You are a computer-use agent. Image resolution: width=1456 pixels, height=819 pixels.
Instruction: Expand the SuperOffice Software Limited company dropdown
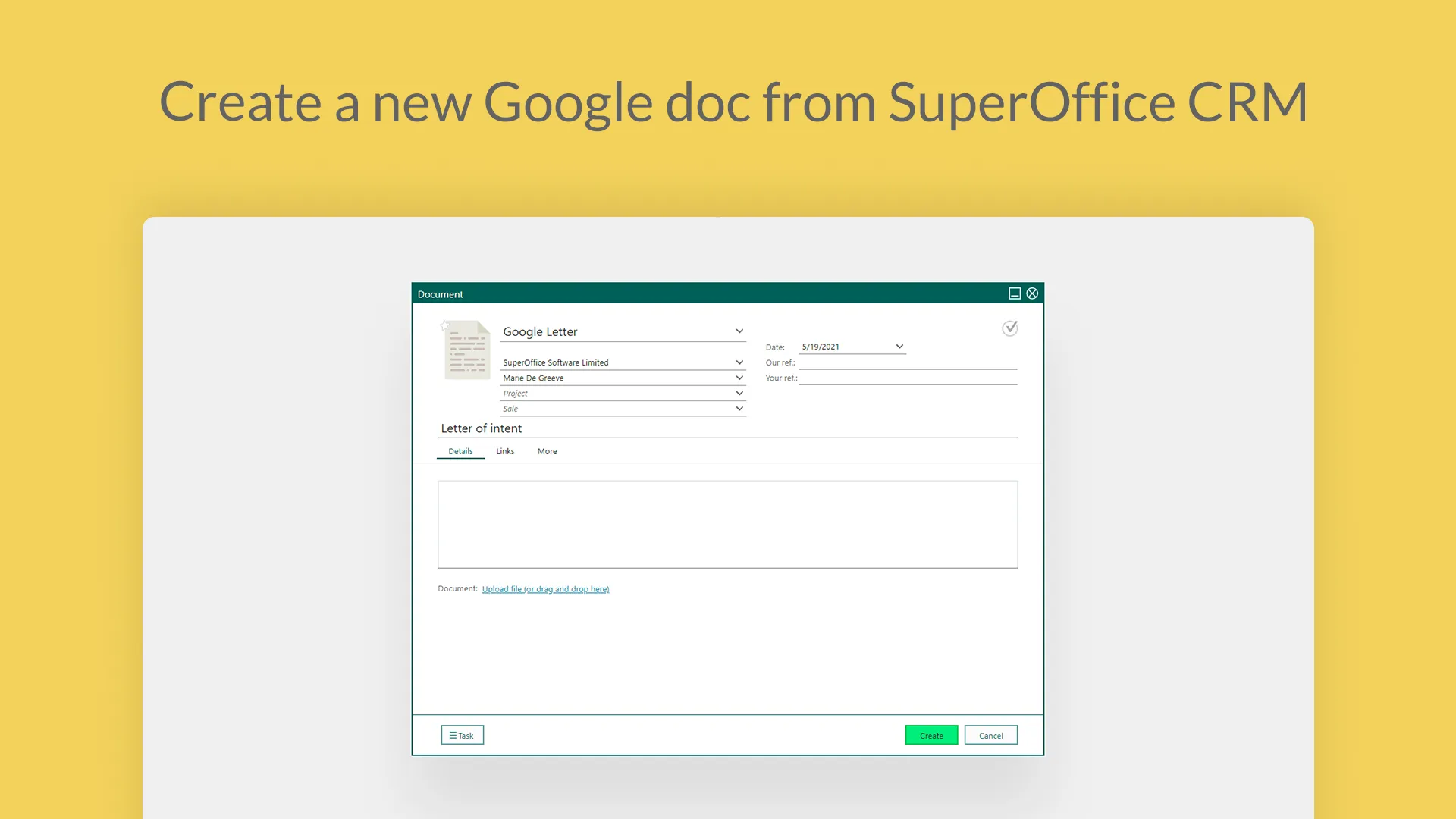[x=739, y=362]
